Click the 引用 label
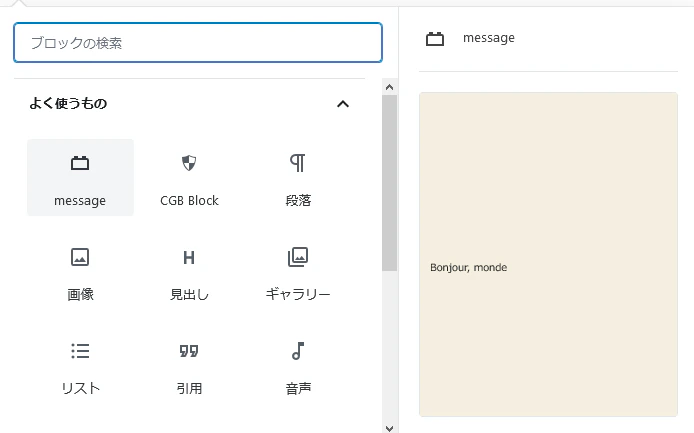Image resolution: width=694 pixels, height=433 pixels. point(189,388)
